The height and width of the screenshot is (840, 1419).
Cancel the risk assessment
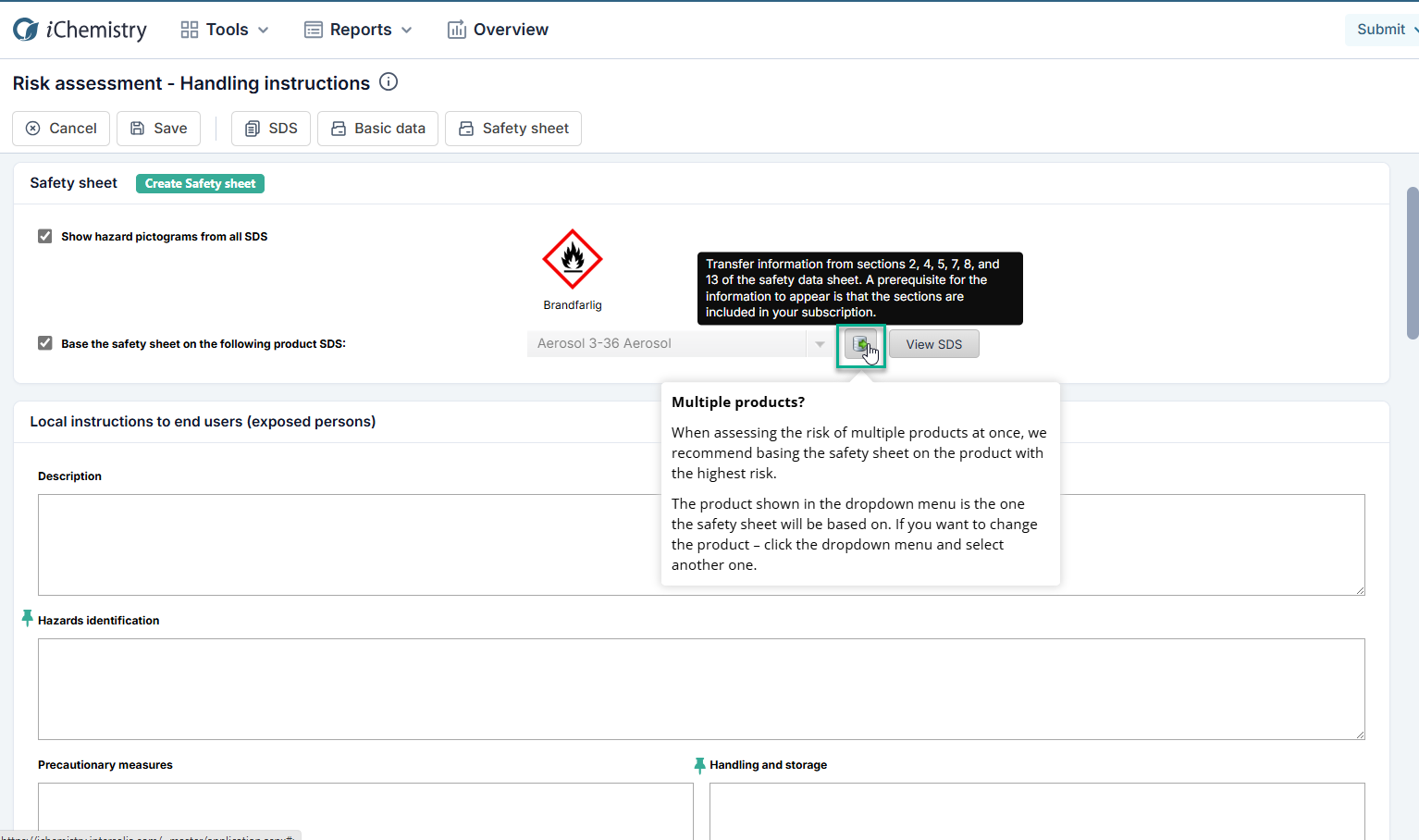61,129
